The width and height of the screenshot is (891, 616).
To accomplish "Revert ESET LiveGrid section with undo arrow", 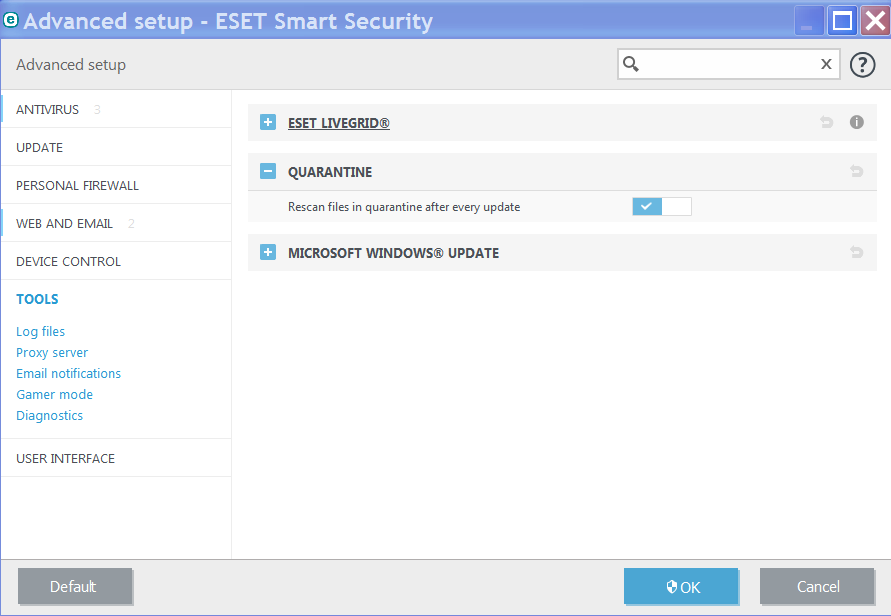I will pos(826,122).
